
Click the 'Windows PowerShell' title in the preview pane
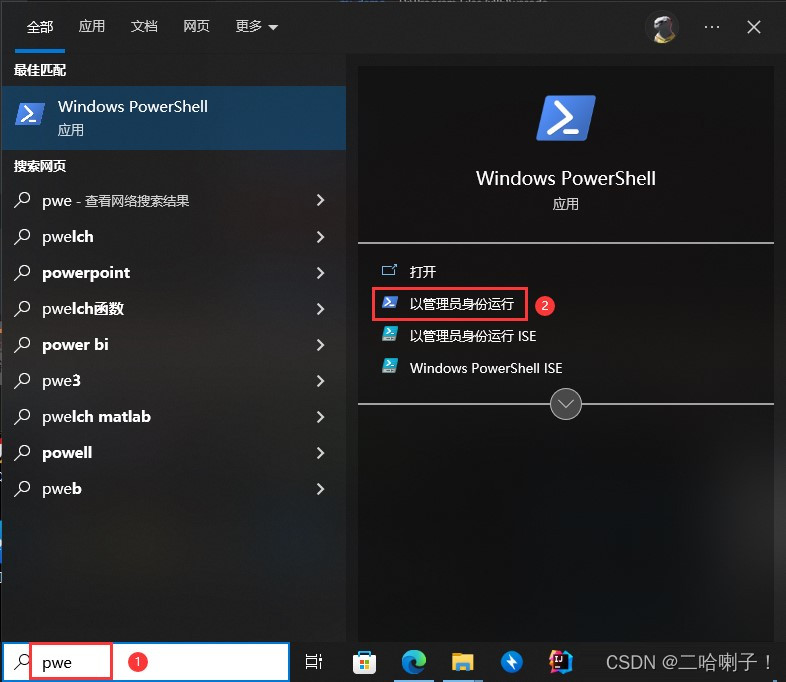click(x=566, y=178)
